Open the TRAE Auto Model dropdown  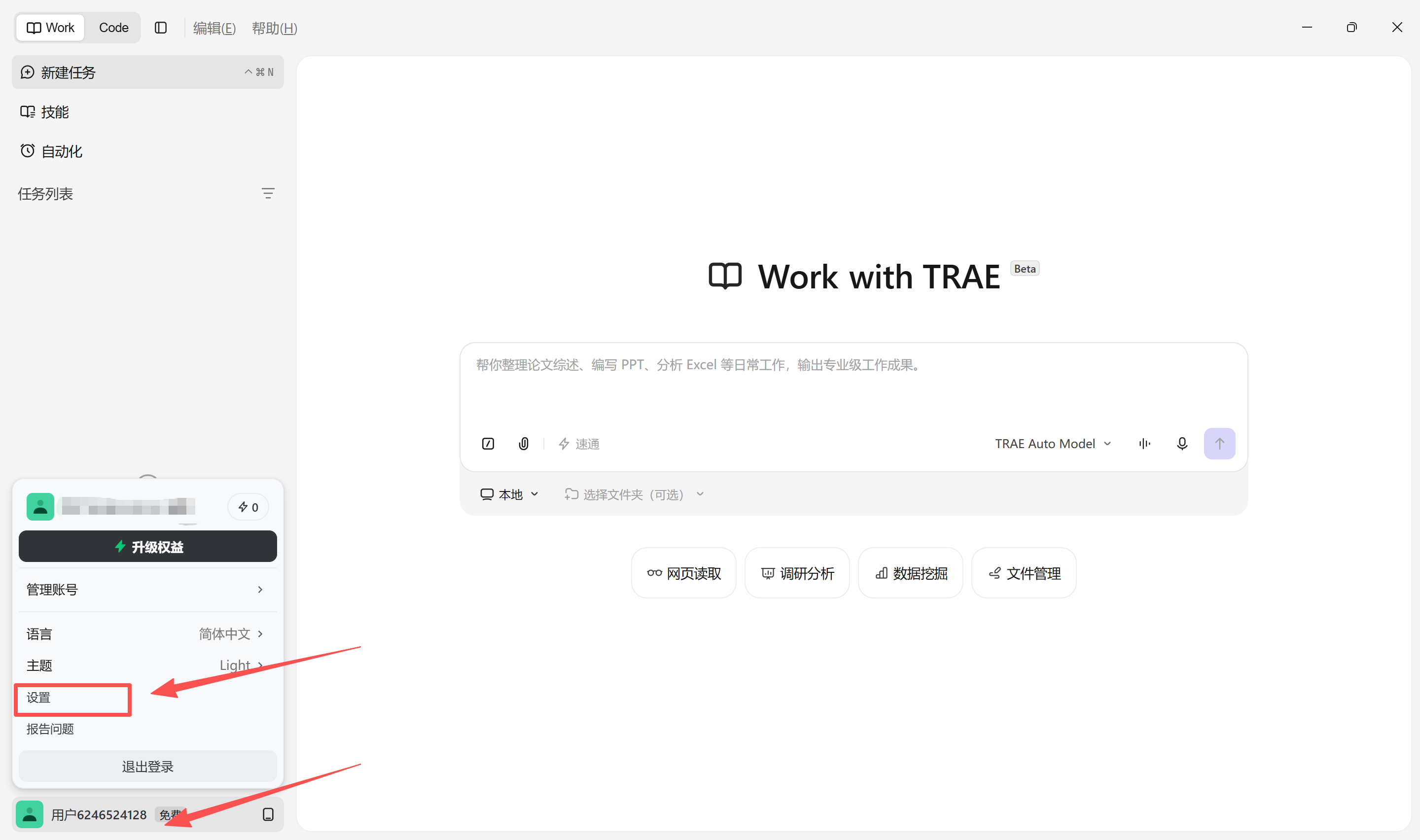[x=1053, y=444]
